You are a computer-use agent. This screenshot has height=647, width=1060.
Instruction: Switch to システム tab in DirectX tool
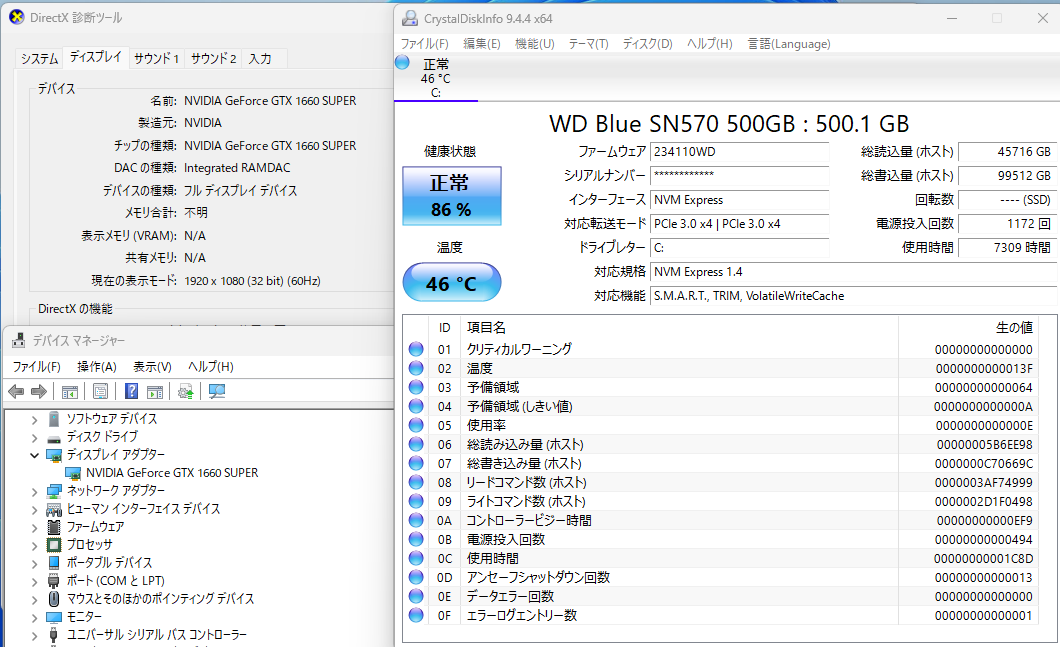coord(39,59)
